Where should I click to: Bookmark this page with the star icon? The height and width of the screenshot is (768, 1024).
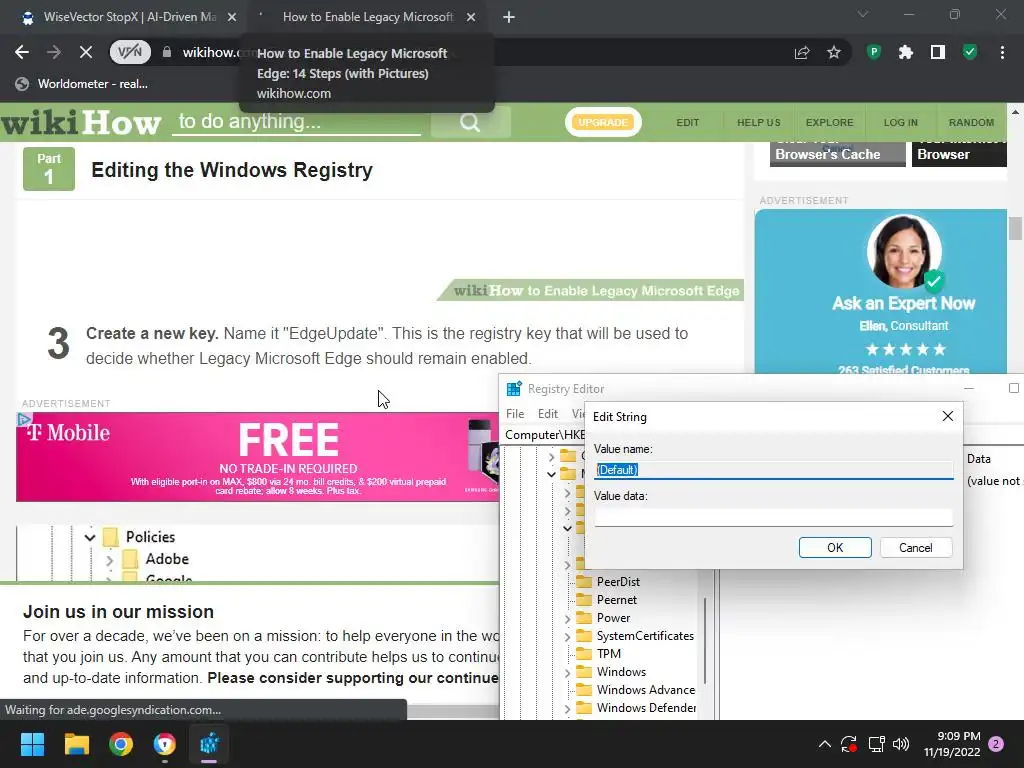click(x=834, y=52)
